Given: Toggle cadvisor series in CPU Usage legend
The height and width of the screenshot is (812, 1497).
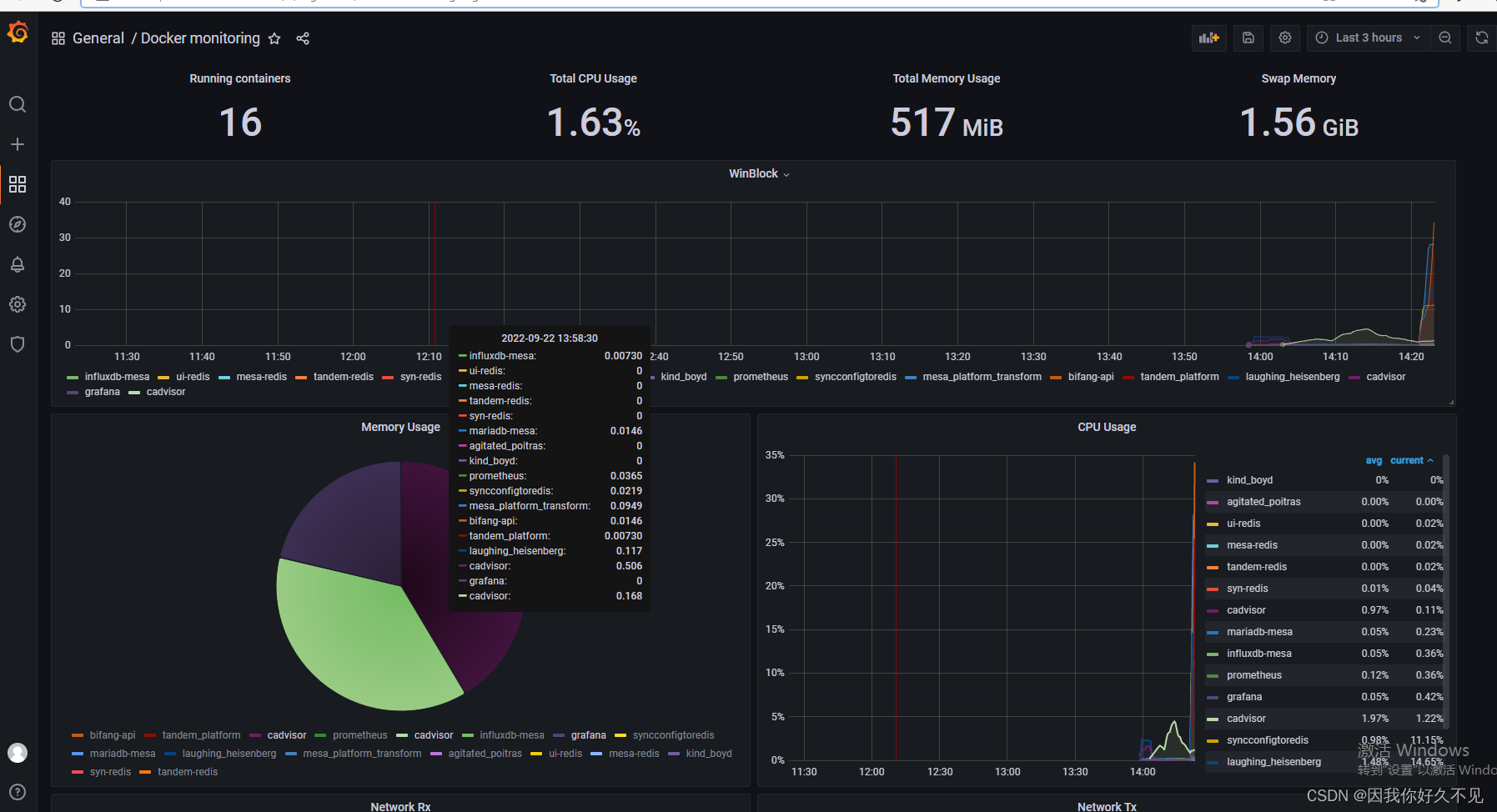Looking at the screenshot, I should (1245, 609).
